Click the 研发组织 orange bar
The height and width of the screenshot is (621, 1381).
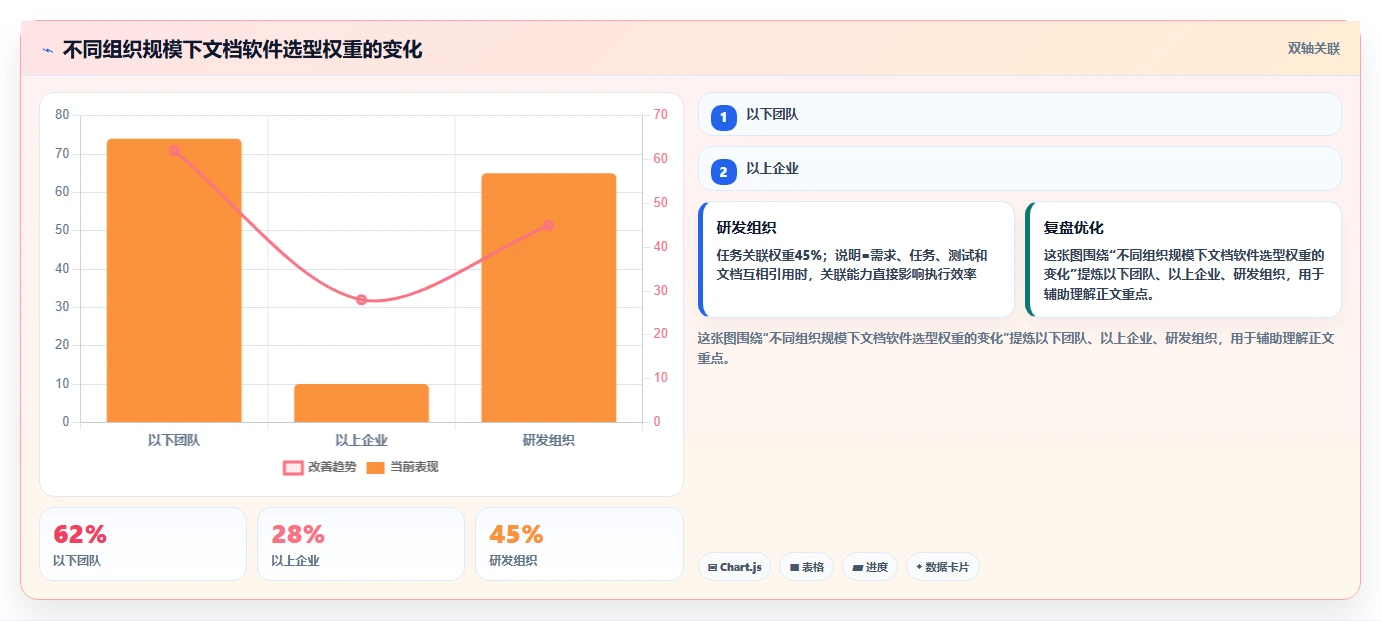(x=548, y=298)
